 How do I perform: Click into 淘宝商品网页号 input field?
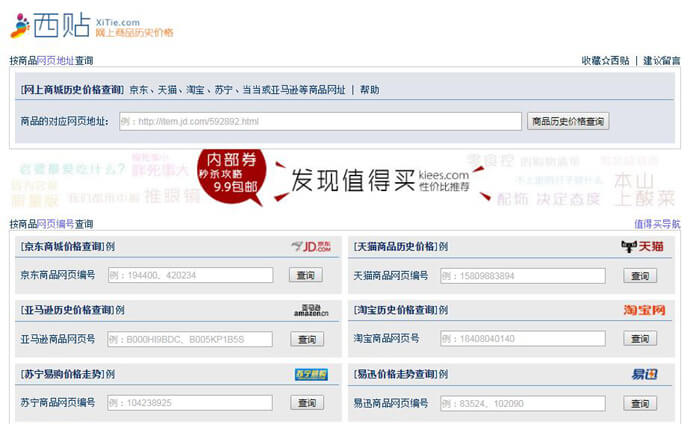tap(522, 339)
